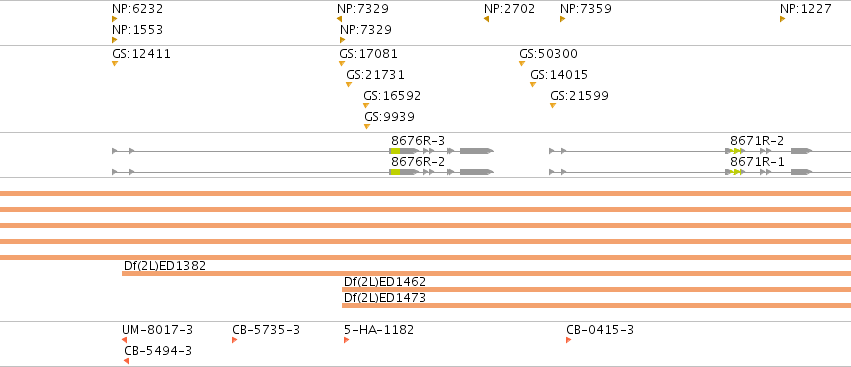This screenshot has width=851, height=367.
Task: Select the GS:21599 triangle marker
Action: pos(552,105)
